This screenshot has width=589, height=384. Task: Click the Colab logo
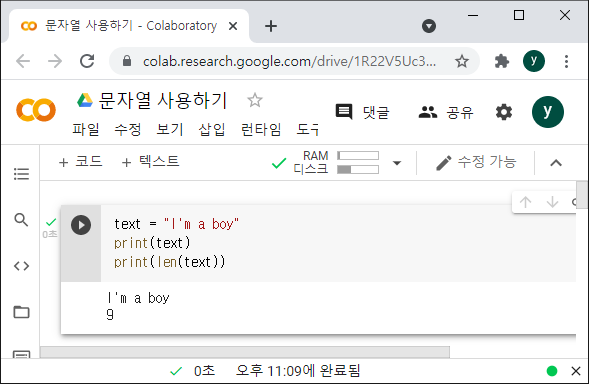(x=36, y=110)
